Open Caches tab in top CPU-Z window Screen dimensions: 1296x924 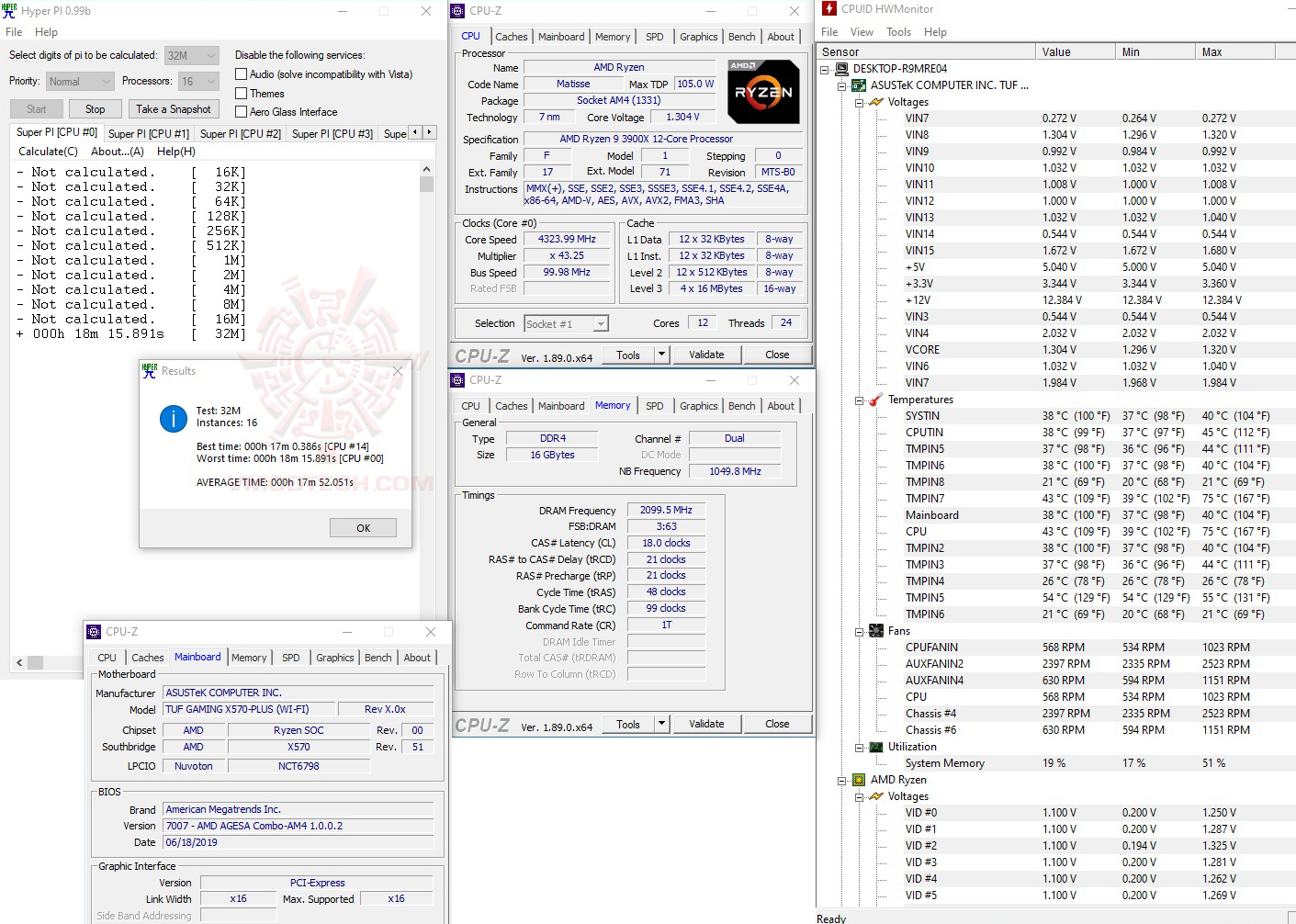(x=512, y=37)
